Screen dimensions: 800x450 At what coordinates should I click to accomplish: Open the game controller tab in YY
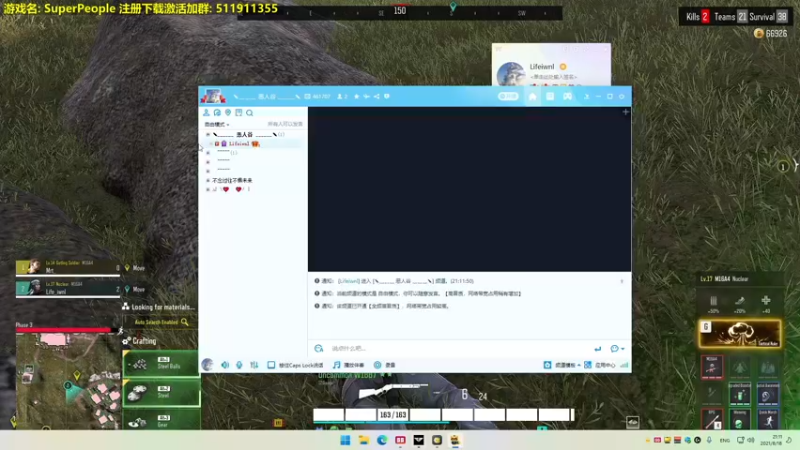(567, 96)
